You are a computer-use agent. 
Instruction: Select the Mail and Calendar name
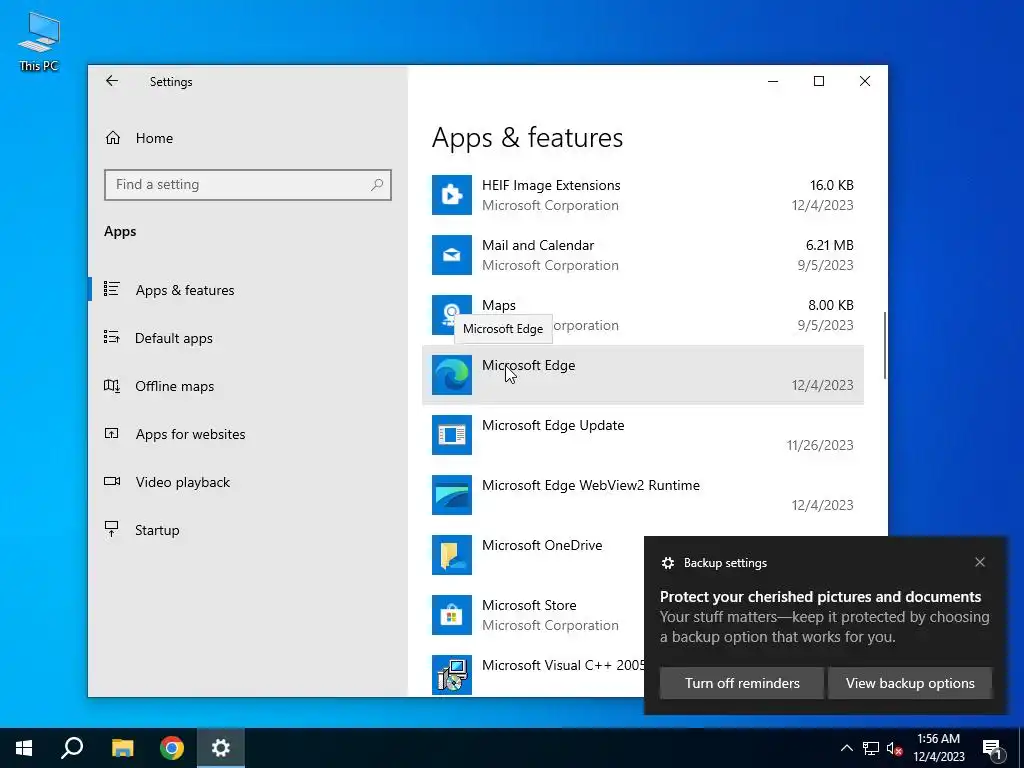coord(538,245)
